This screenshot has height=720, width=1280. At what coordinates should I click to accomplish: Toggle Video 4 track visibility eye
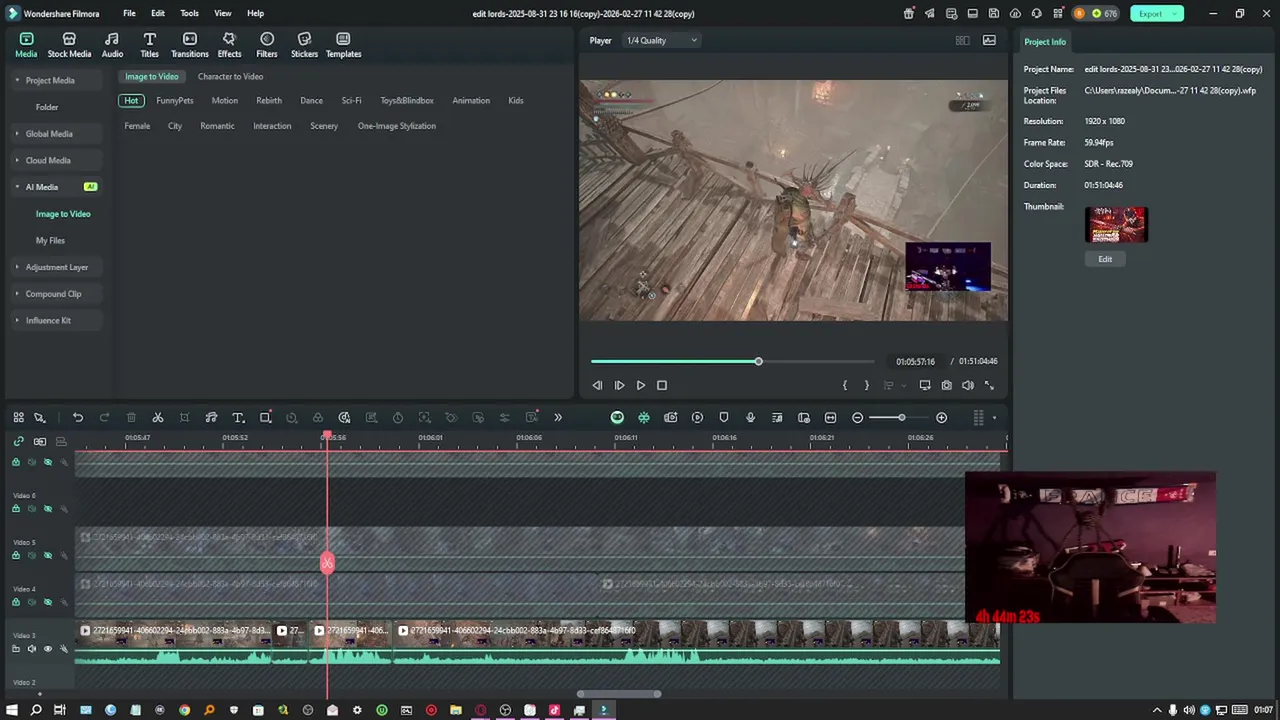tap(47, 602)
